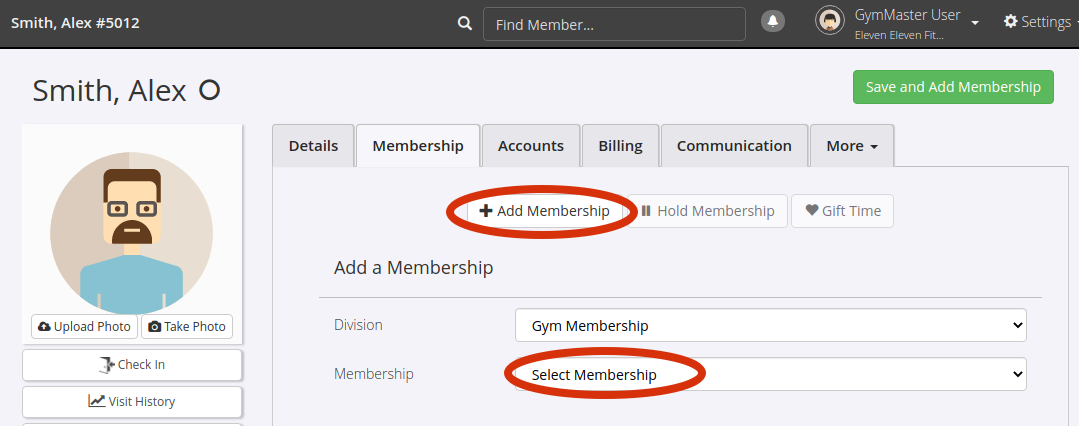Viewport: 1079px width, 426px height.
Task: Open the notifications bell
Action: (773, 21)
